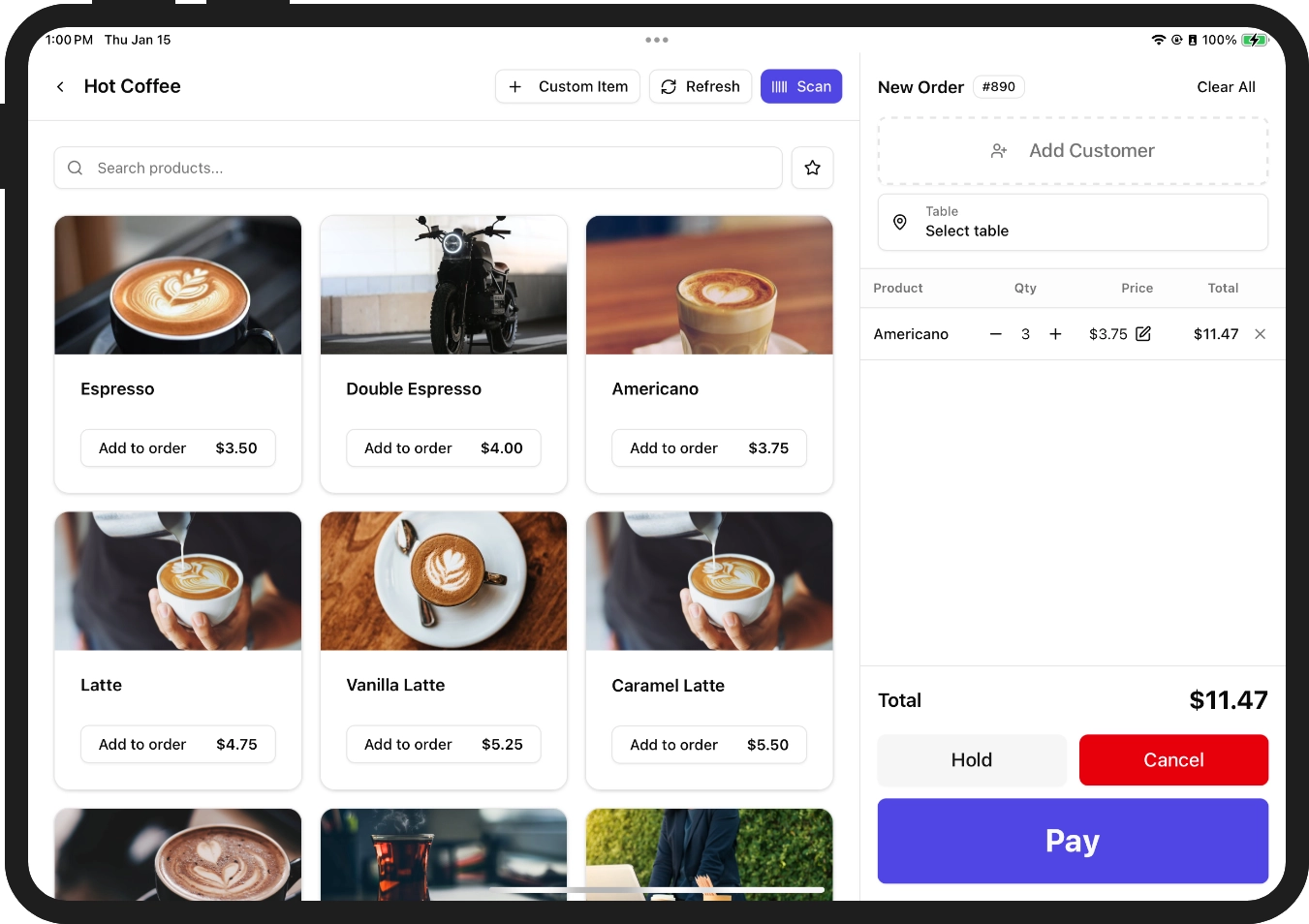Add Espresso to order
The height and width of the screenshot is (924, 1309).
point(177,448)
